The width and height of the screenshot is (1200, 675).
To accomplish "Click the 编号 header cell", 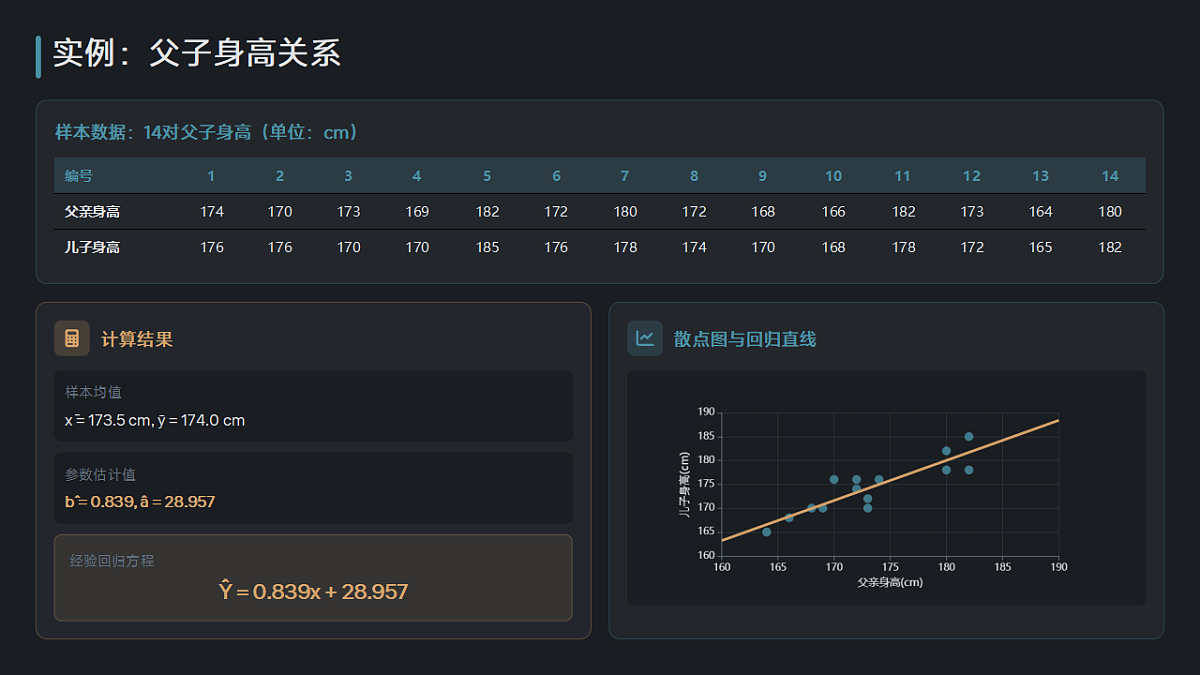I will pyautogui.click(x=79, y=176).
